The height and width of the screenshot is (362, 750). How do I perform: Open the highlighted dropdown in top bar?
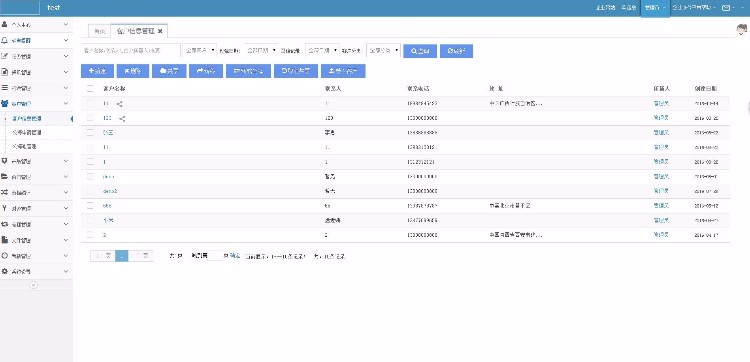point(655,8)
